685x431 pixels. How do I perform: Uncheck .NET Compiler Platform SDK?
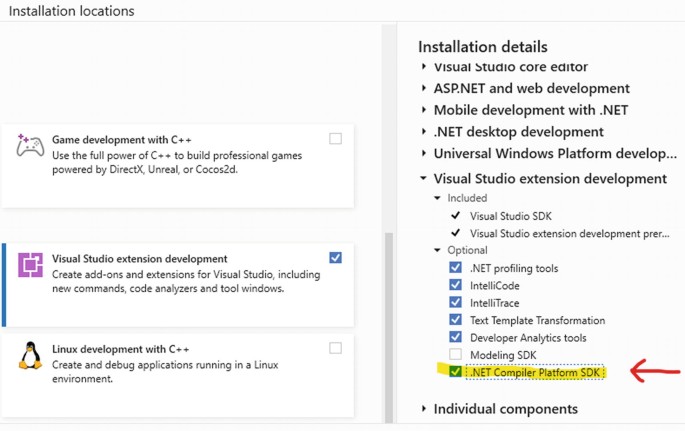coord(455,372)
